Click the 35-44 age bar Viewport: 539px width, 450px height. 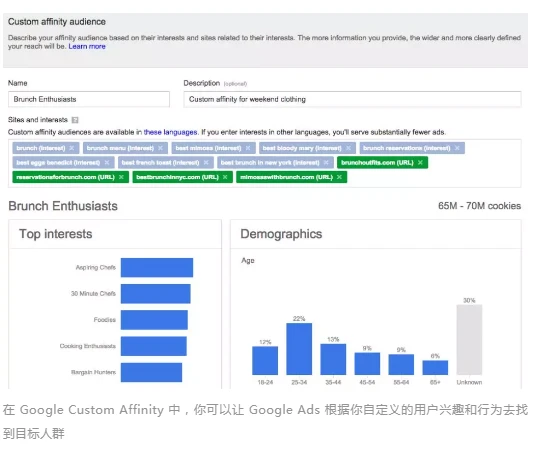tap(333, 359)
